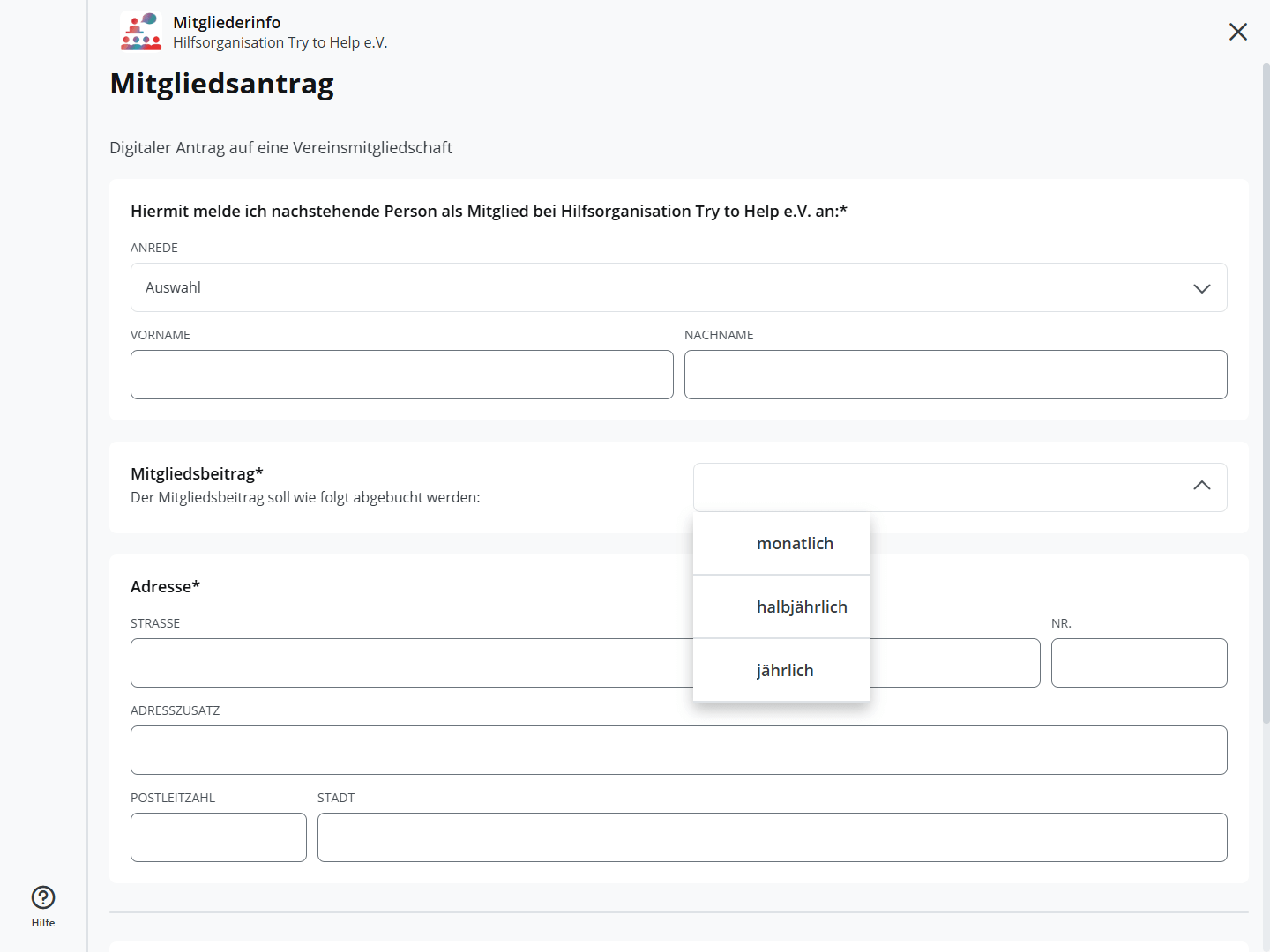Close the Mitgliedsantrag form with X
The height and width of the screenshot is (952, 1270).
coord(1237,32)
